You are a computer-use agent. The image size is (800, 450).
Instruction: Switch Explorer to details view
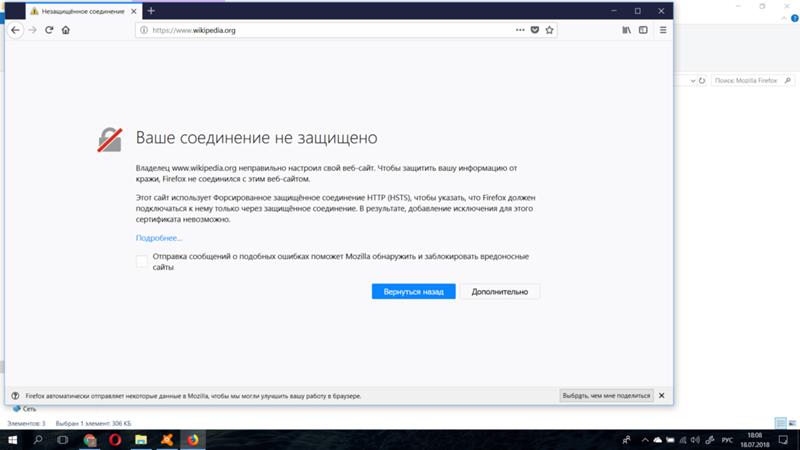tap(780, 423)
